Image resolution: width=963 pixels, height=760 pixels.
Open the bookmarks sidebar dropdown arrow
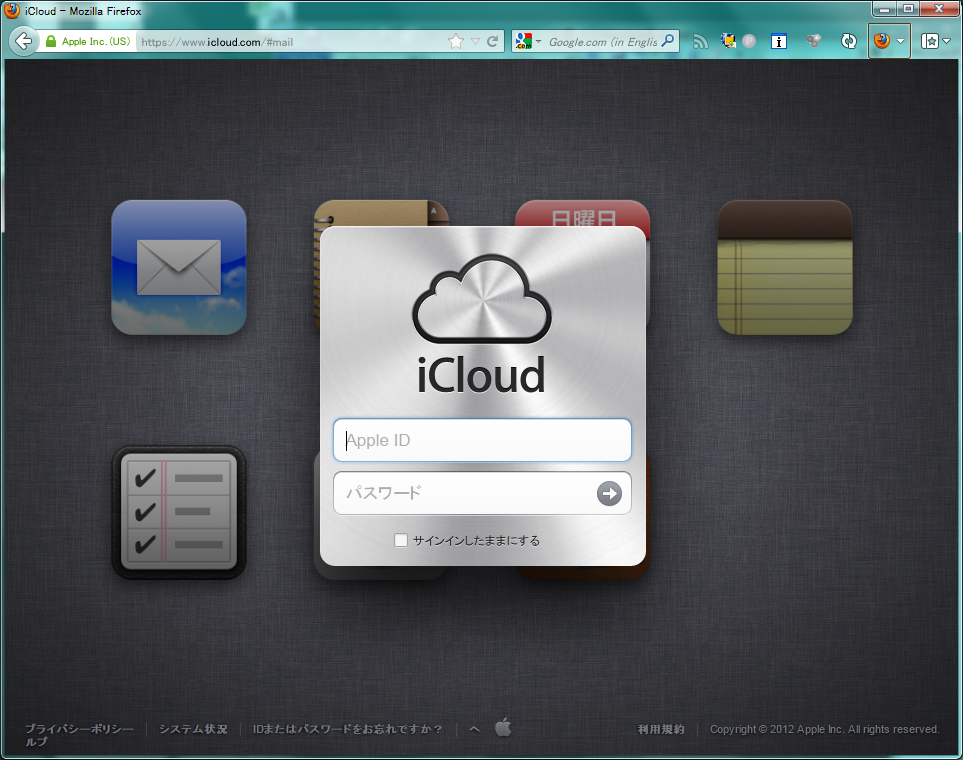944,41
